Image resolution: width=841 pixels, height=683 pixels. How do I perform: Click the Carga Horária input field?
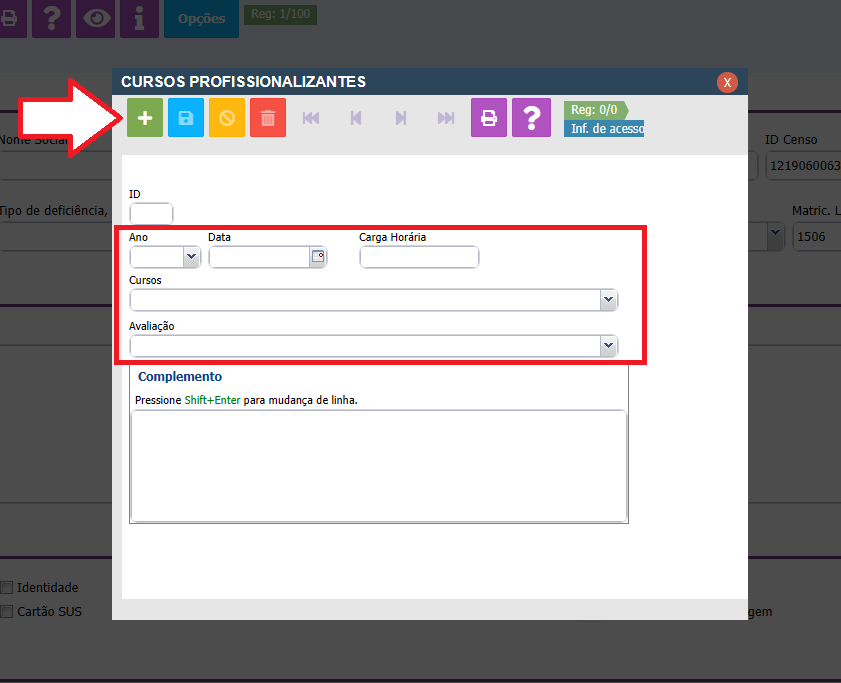(x=419, y=257)
